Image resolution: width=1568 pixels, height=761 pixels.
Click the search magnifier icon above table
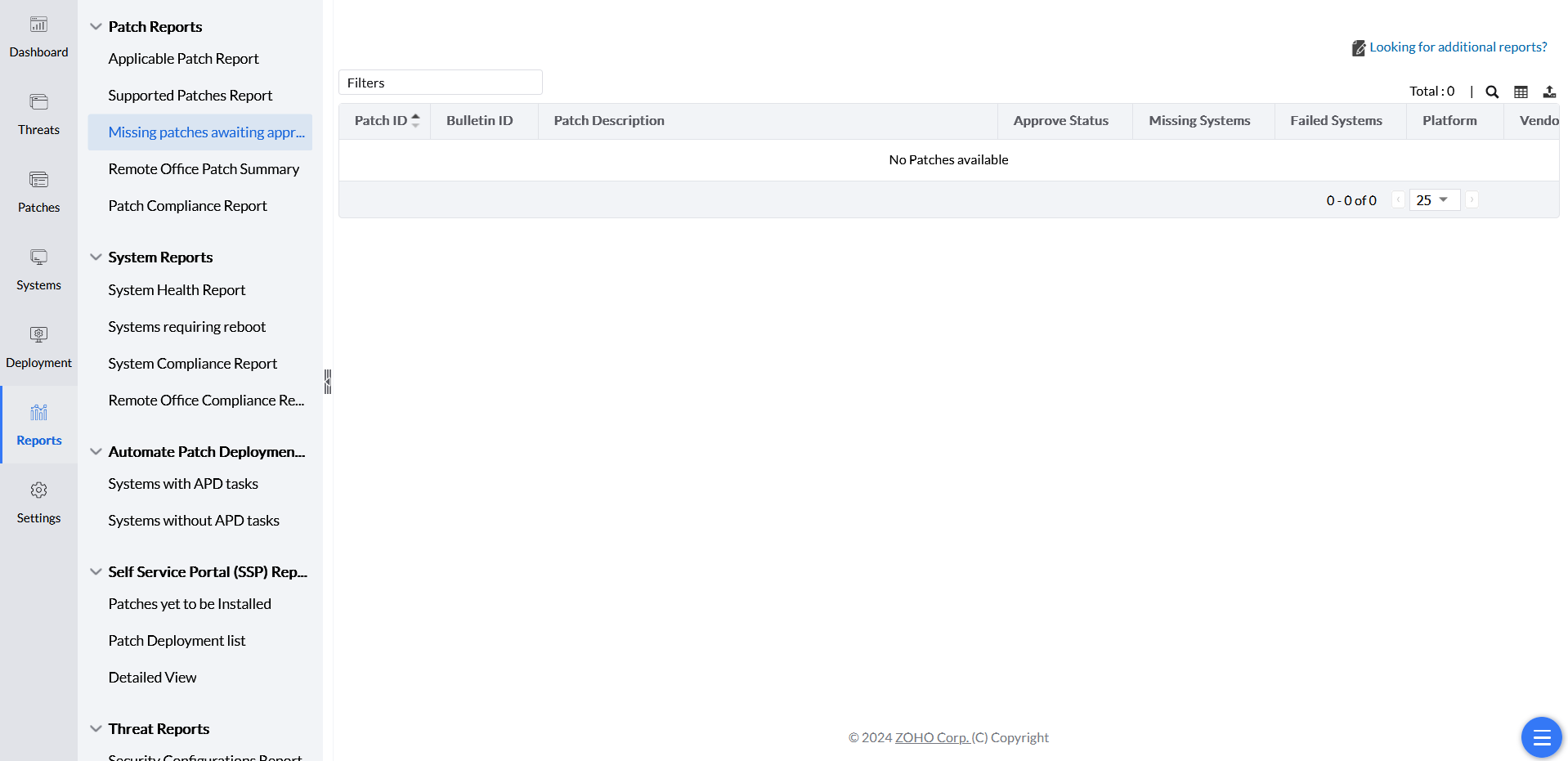tap(1492, 92)
